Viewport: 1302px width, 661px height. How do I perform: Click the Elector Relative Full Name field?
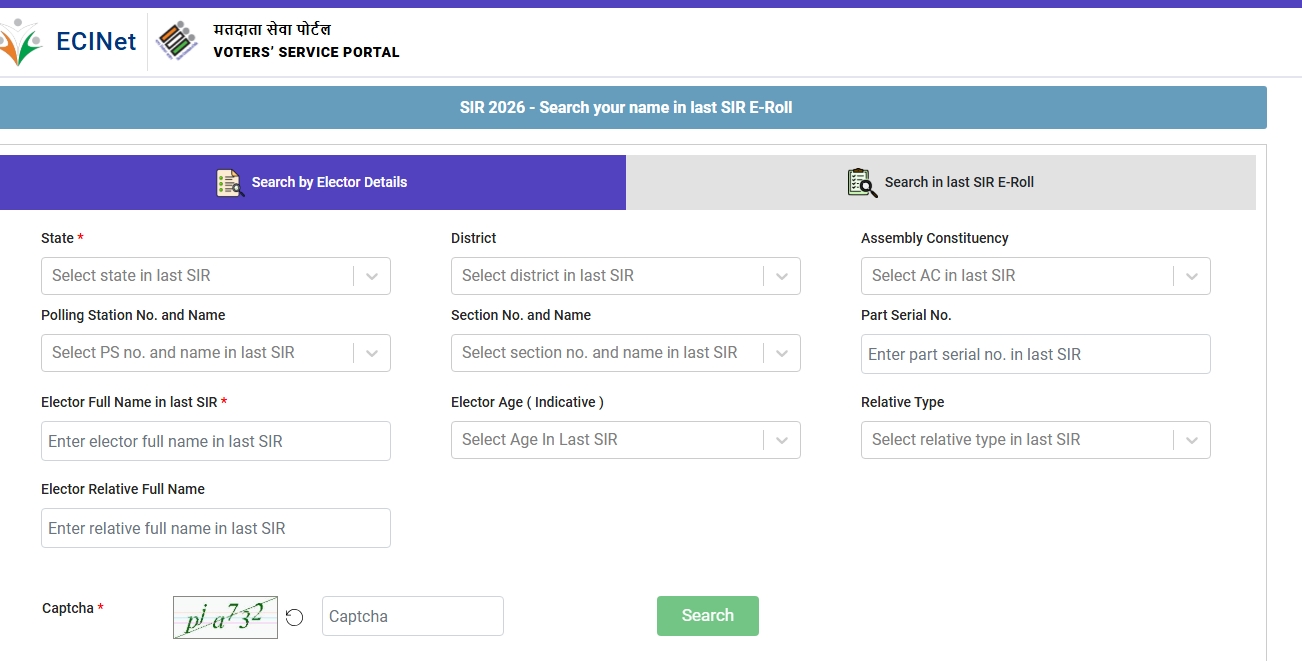click(x=215, y=528)
